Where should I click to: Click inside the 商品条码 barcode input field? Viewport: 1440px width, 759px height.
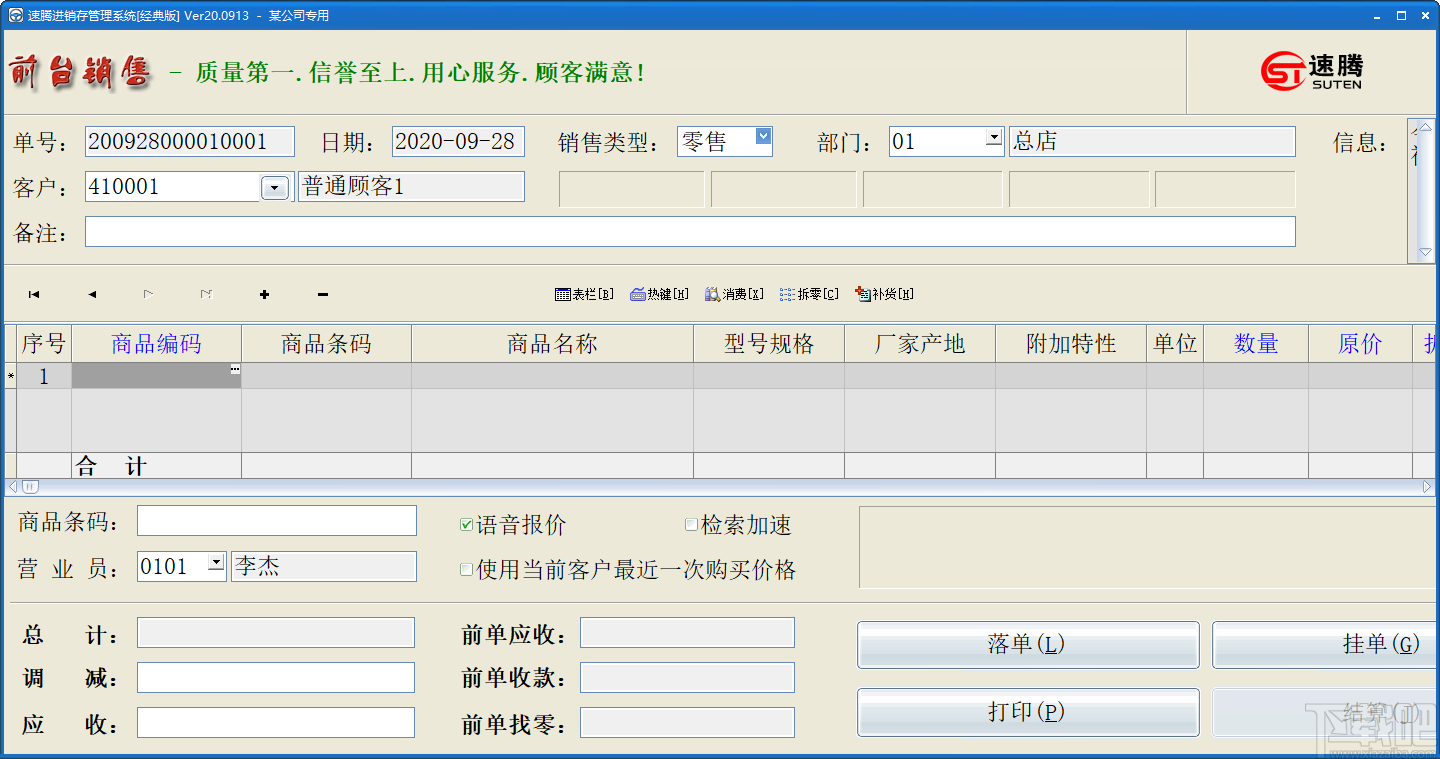click(276, 520)
